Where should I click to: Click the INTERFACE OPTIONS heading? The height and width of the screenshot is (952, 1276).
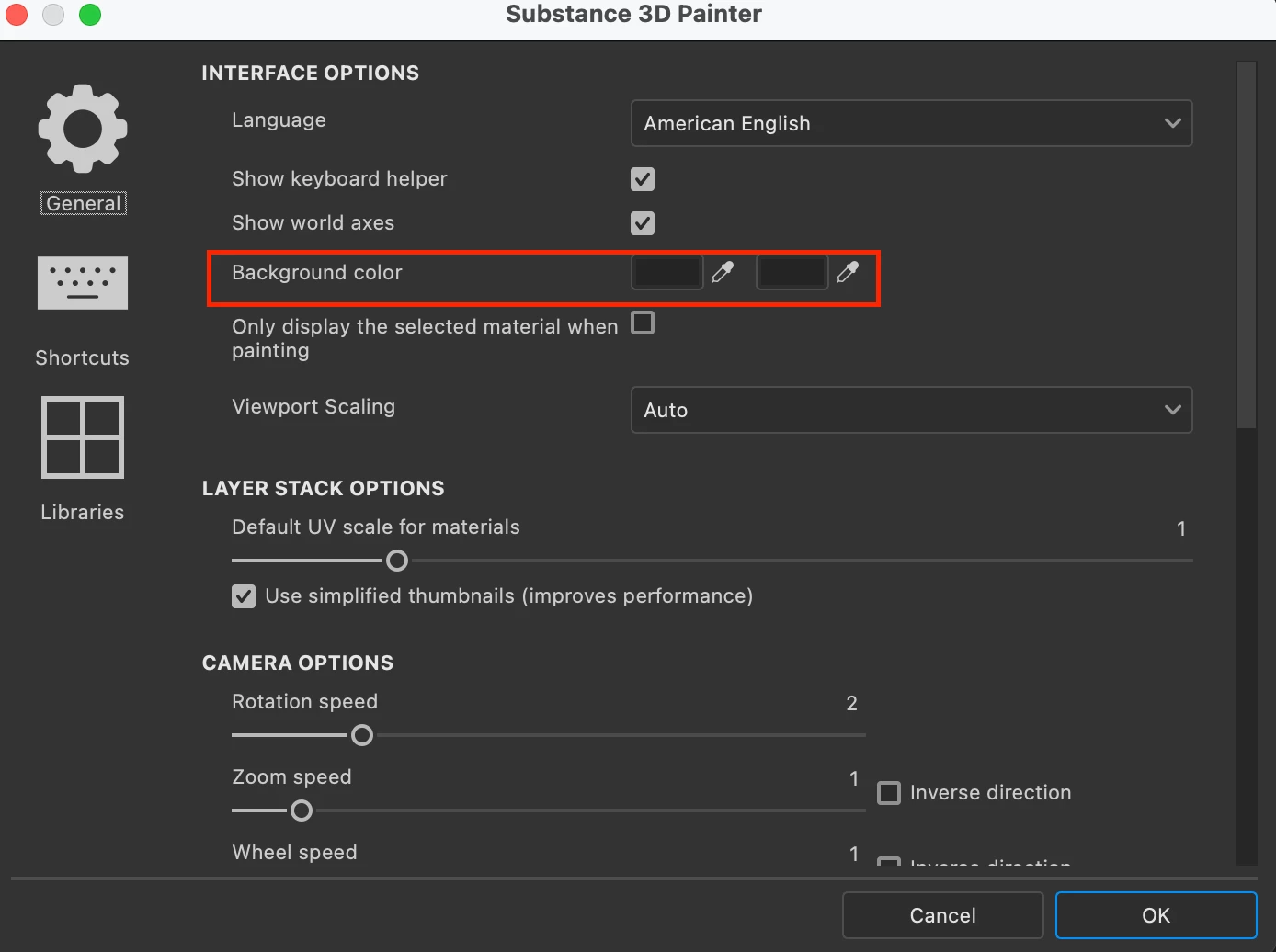(311, 73)
